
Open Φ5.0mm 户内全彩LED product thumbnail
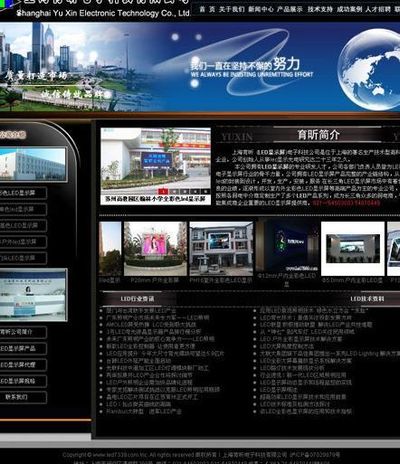tap(353, 249)
